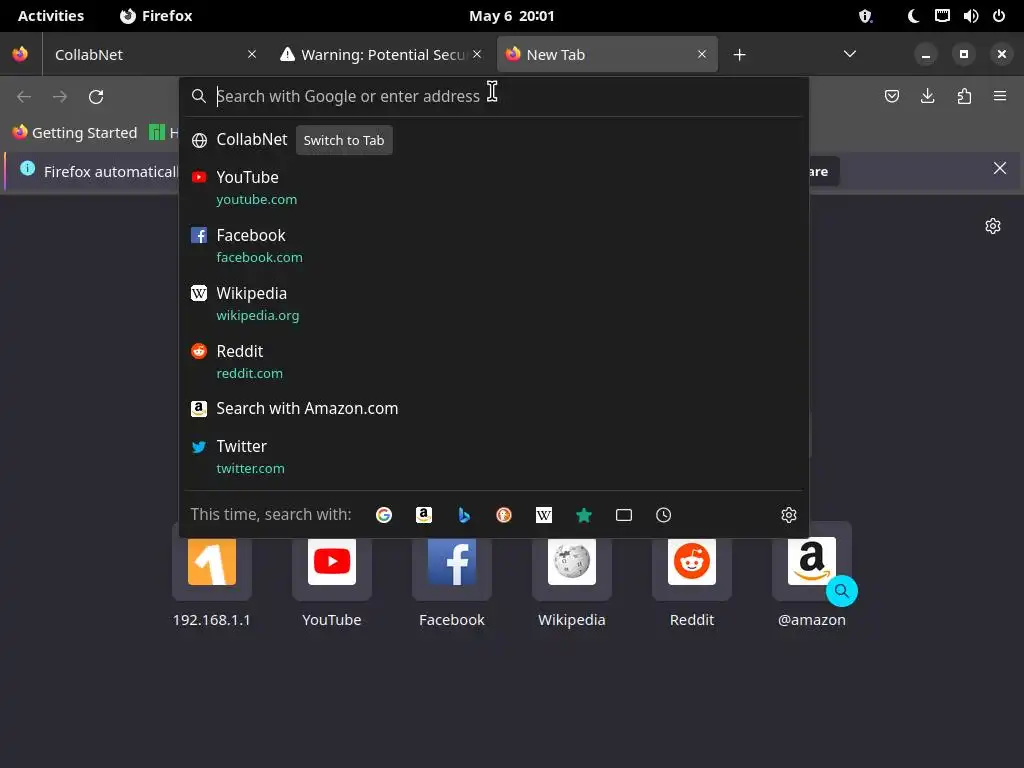Select the Reddit suggestion reddit.com
1024x768 pixels.
[x=494, y=362]
